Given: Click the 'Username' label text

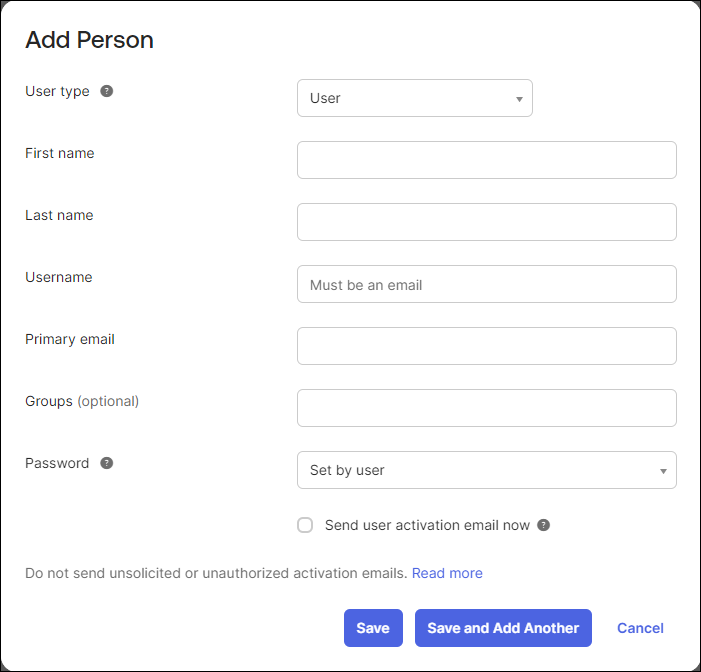Looking at the screenshot, I should coord(59,277).
